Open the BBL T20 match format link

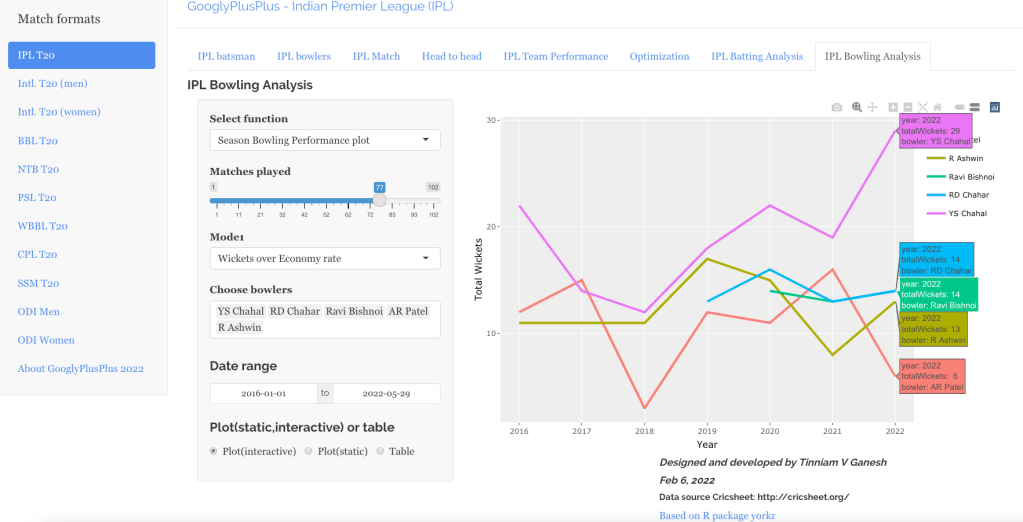(x=38, y=141)
